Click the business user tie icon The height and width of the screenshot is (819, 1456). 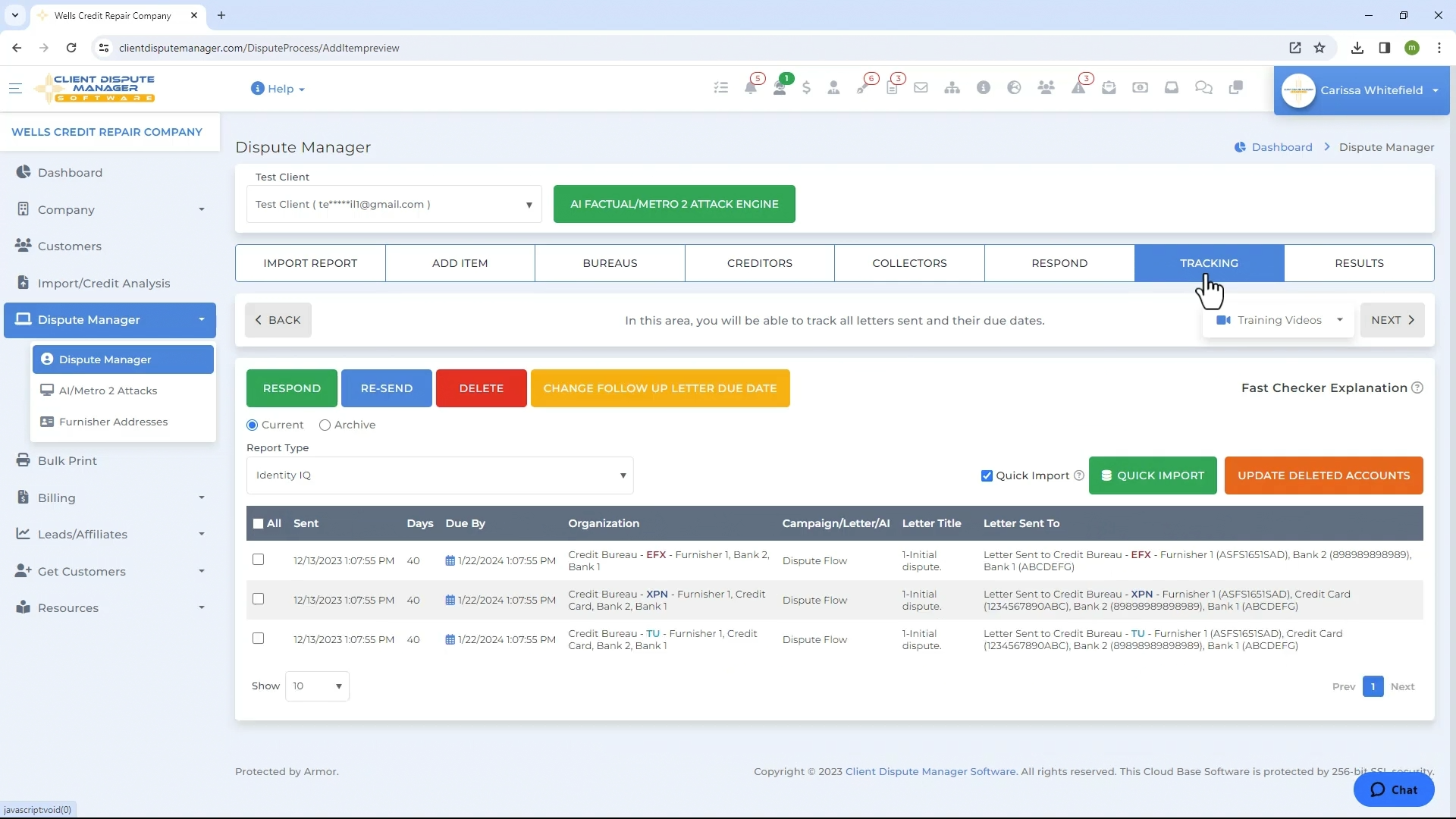coord(833,88)
